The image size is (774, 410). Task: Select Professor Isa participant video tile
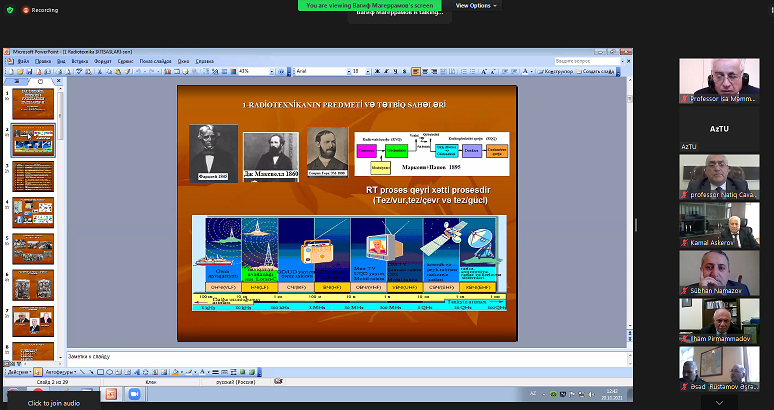point(719,81)
